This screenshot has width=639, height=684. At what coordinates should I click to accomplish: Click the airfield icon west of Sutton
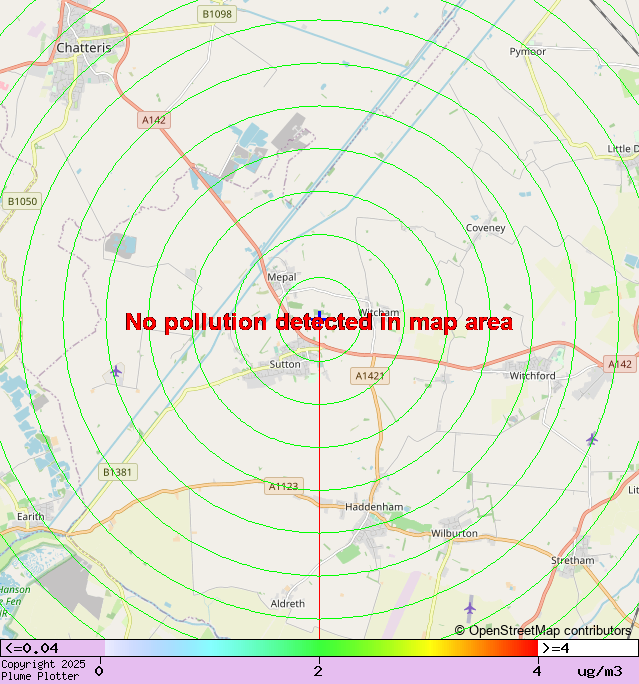(x=116, y=372)
